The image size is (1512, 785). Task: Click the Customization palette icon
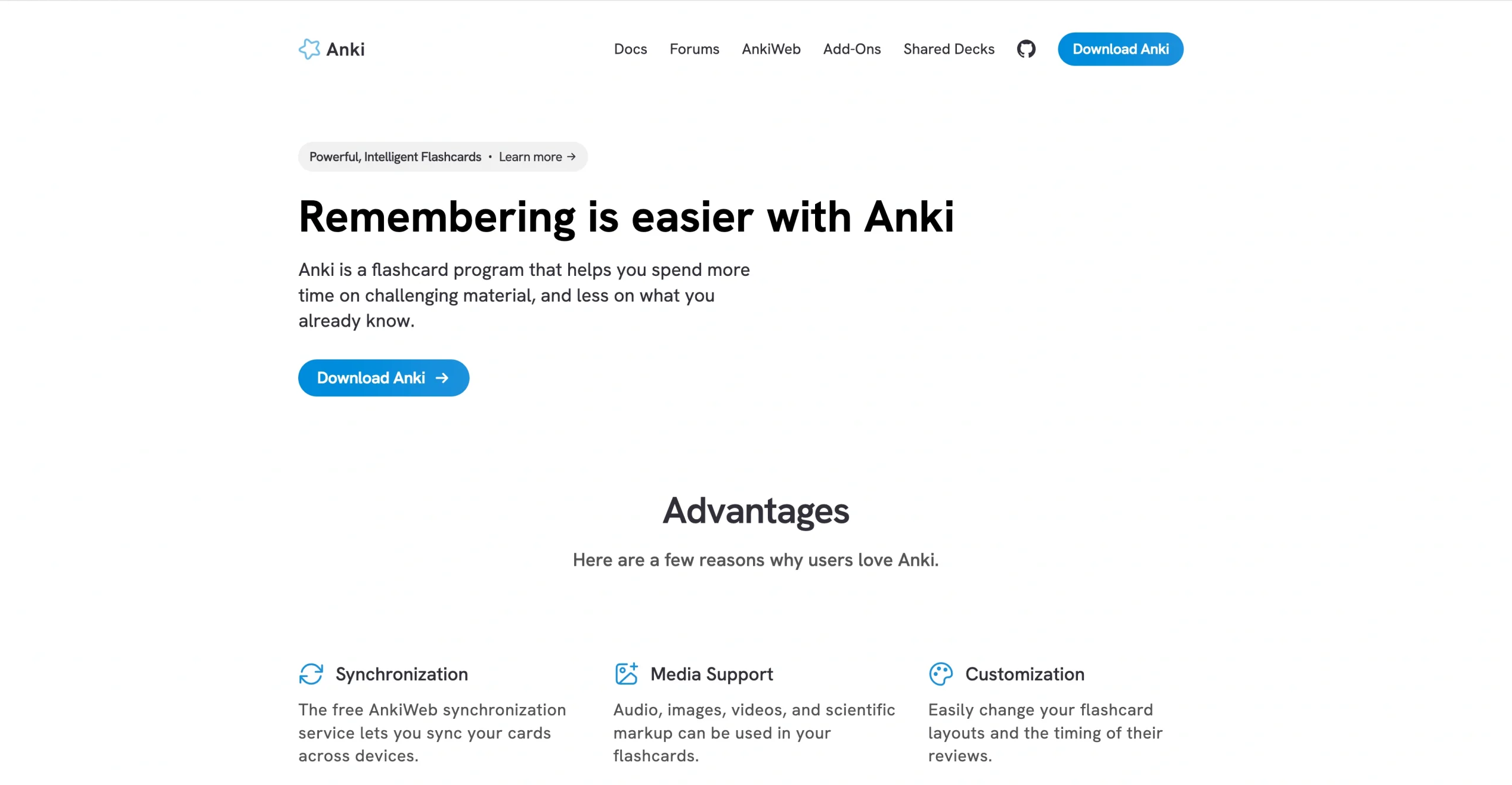click(x=941, y=673)
